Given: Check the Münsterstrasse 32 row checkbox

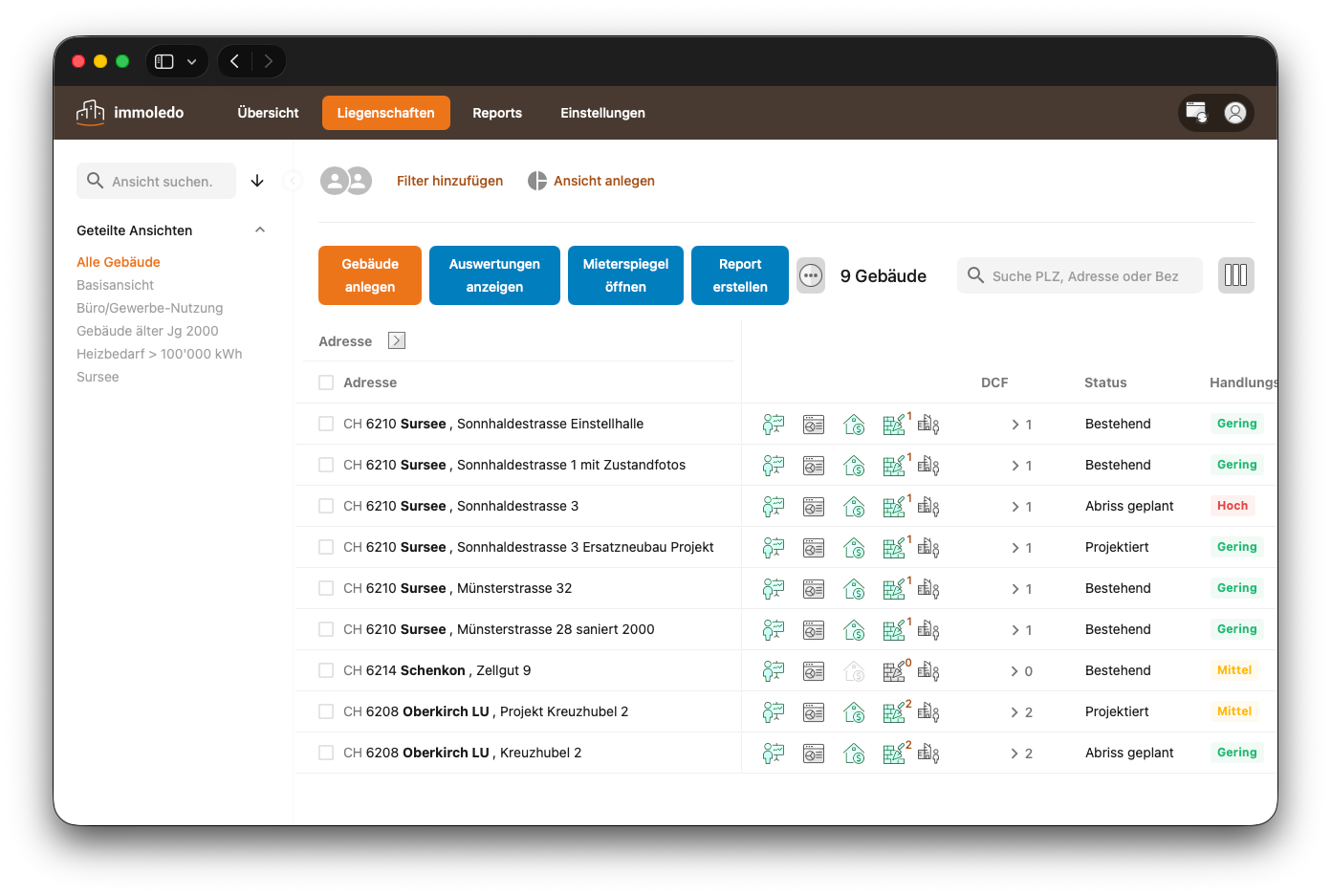Looking at the screenshot, I should point(326,588).
